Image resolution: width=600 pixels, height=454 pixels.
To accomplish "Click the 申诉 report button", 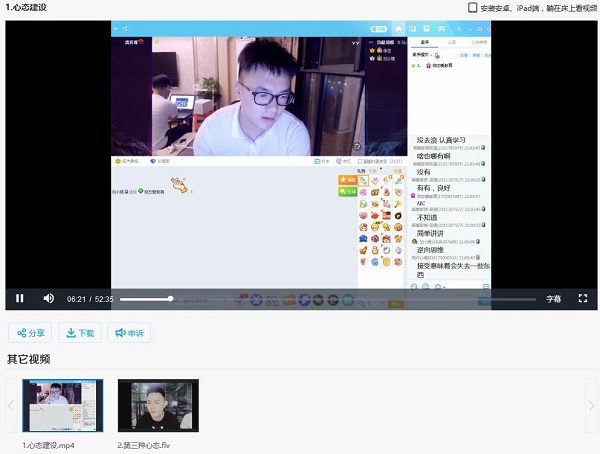I will [129, 333].
